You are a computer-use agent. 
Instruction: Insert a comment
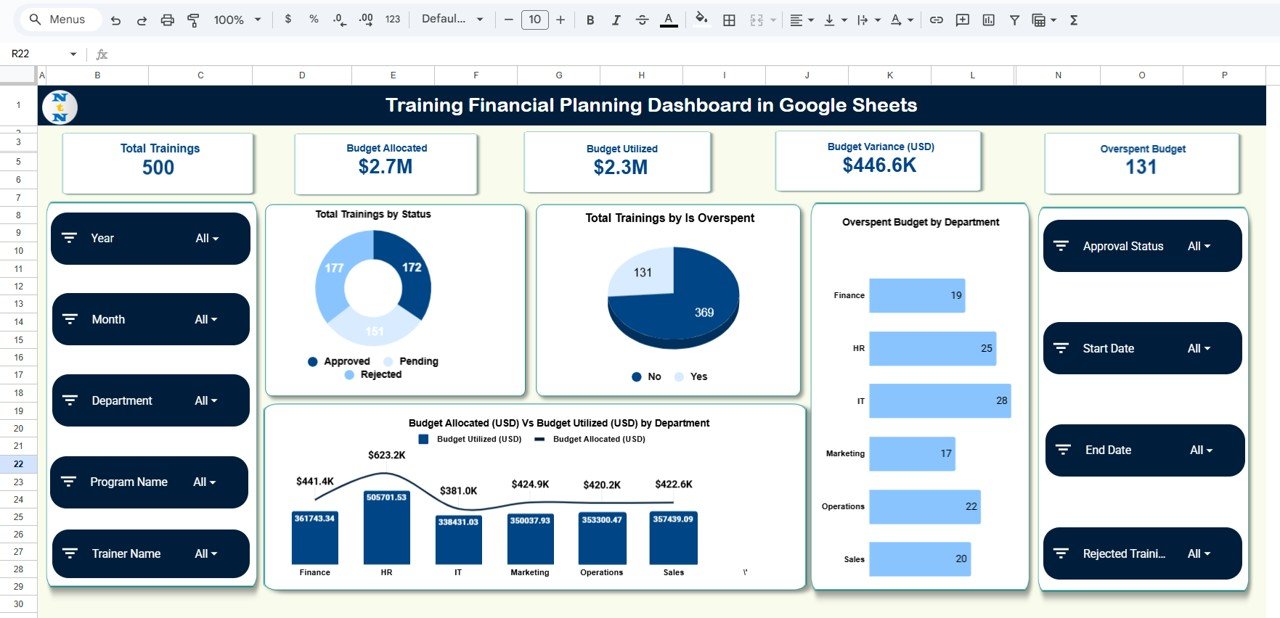point(961,19)
